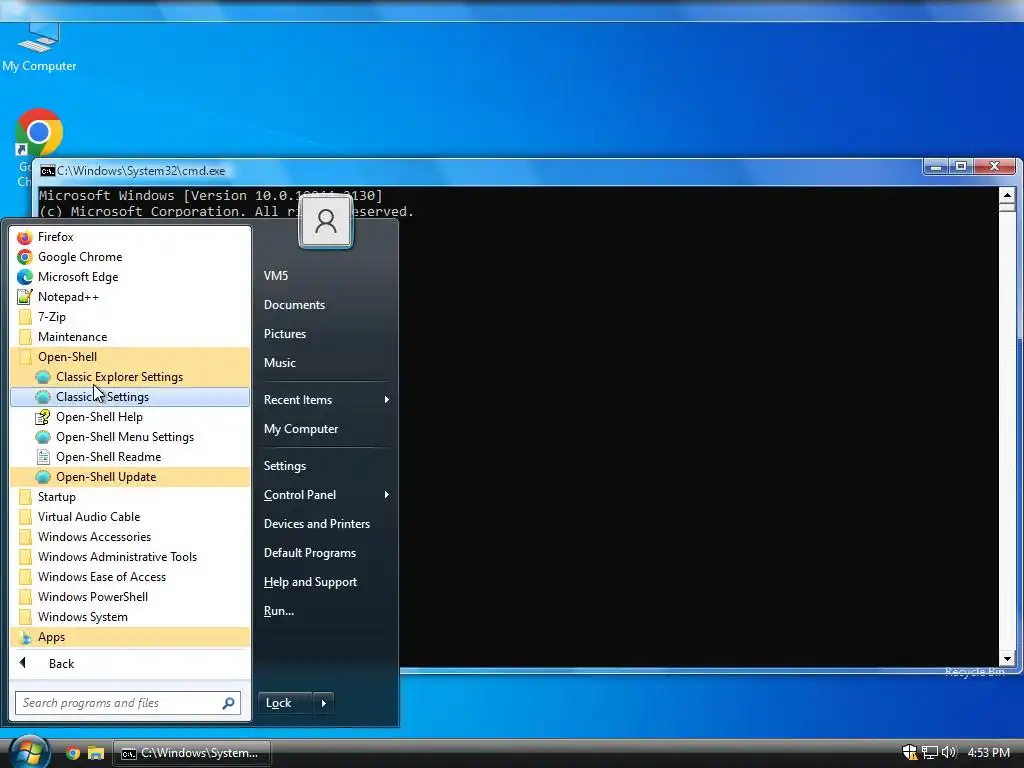
Task: Expand the Maintenance folder
Action: [x=130, y=337]
